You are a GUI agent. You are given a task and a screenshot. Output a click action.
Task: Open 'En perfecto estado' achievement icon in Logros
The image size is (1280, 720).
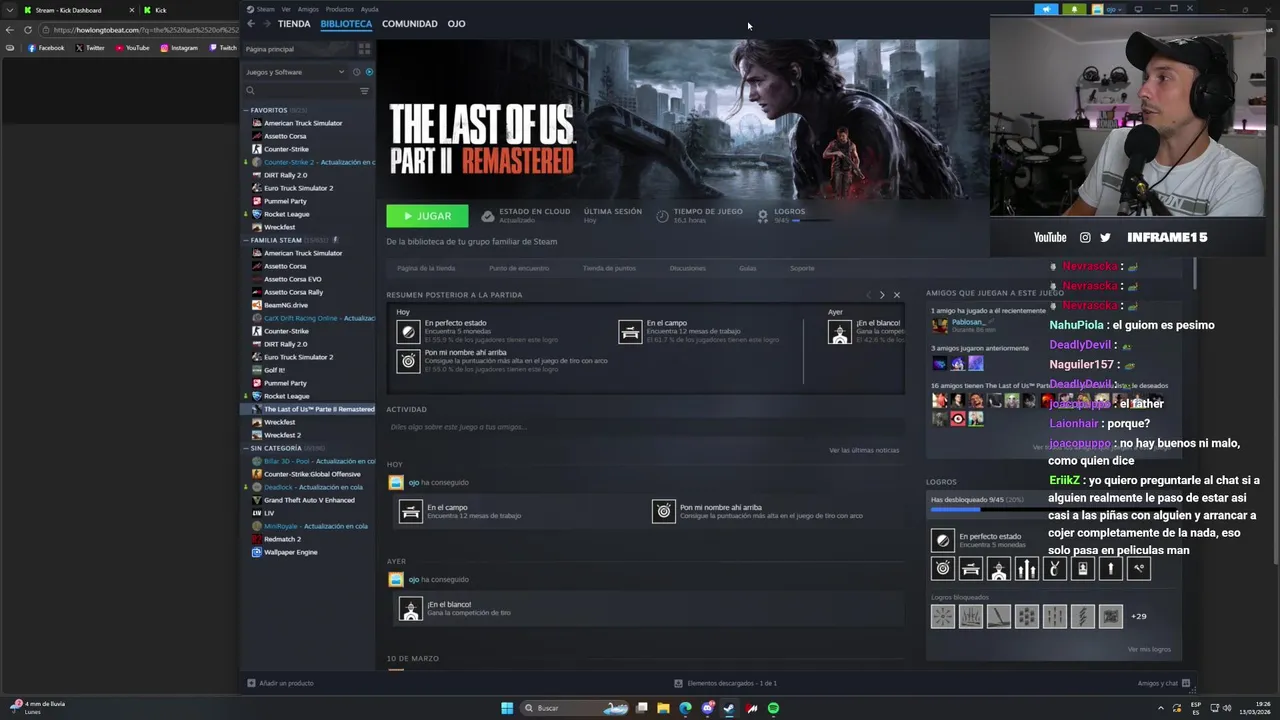click(x=942, y=541)
